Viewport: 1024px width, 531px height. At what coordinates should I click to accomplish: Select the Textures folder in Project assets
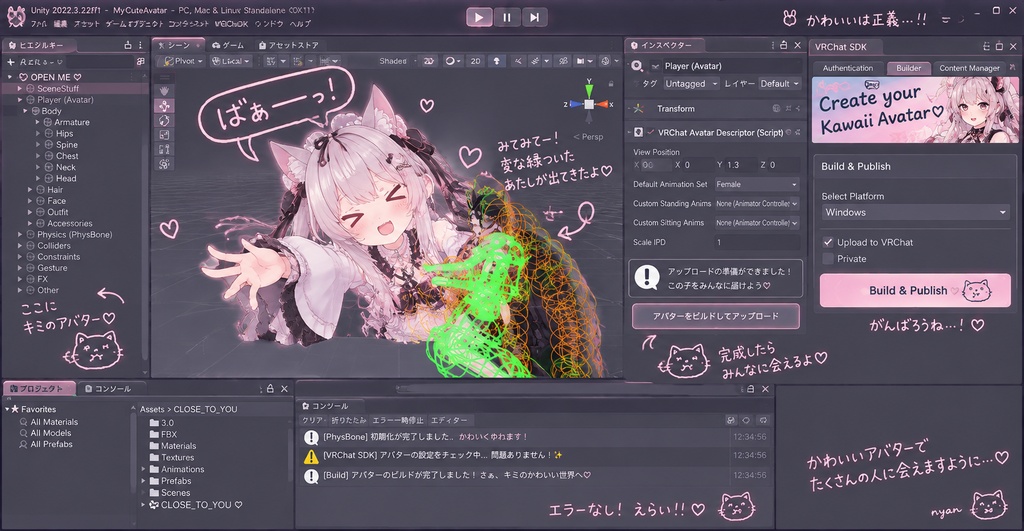click(x=172, y=457)
